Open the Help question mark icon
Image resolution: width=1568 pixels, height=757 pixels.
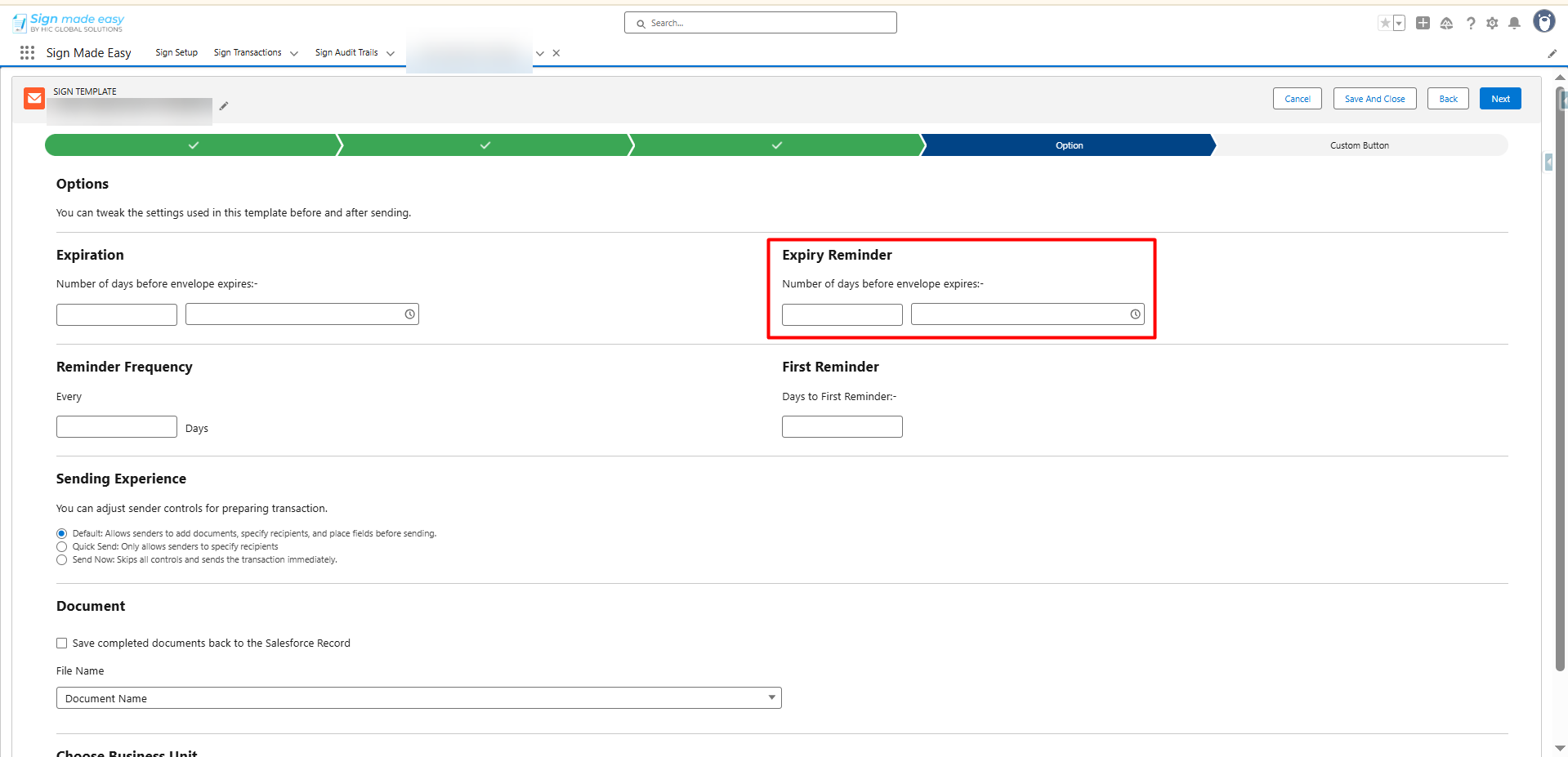click(x=1470, y=24)
